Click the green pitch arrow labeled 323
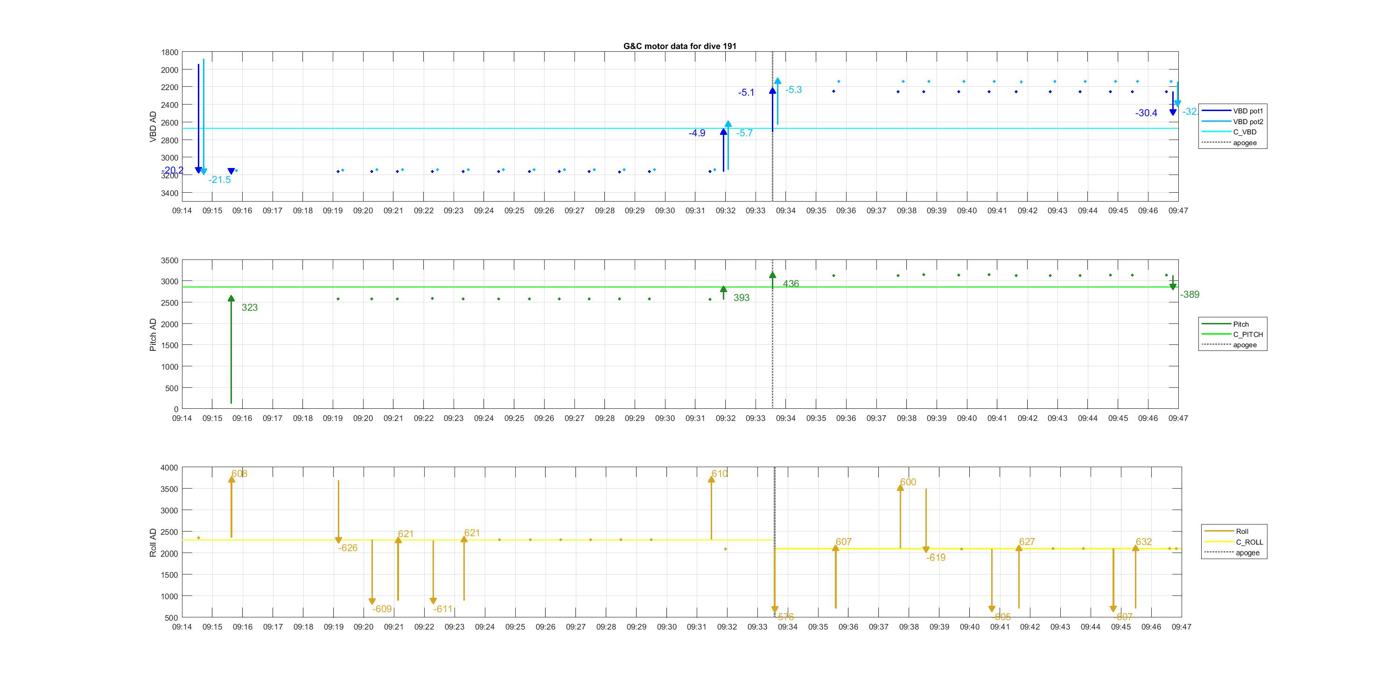This screenshot has width=1400, height=693. tap(231, 350)
